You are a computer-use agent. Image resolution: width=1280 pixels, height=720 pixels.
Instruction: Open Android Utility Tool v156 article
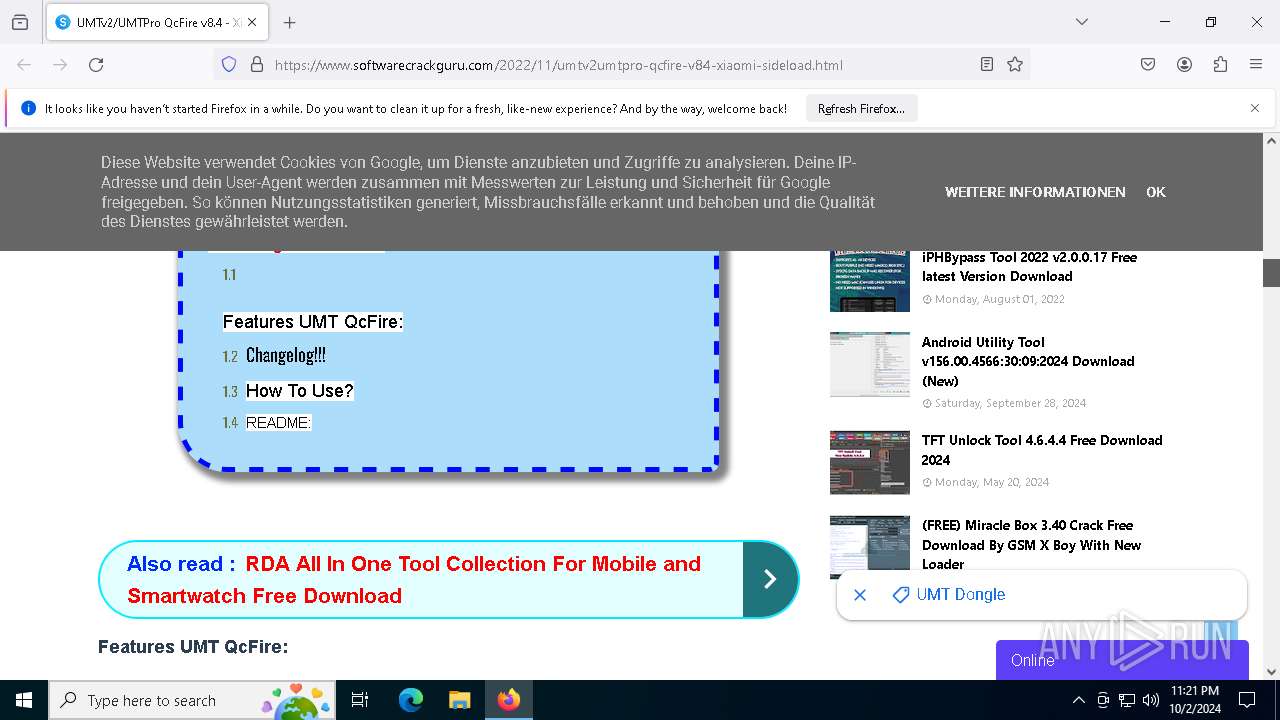pyautogui.click(x=1028, y=361)
